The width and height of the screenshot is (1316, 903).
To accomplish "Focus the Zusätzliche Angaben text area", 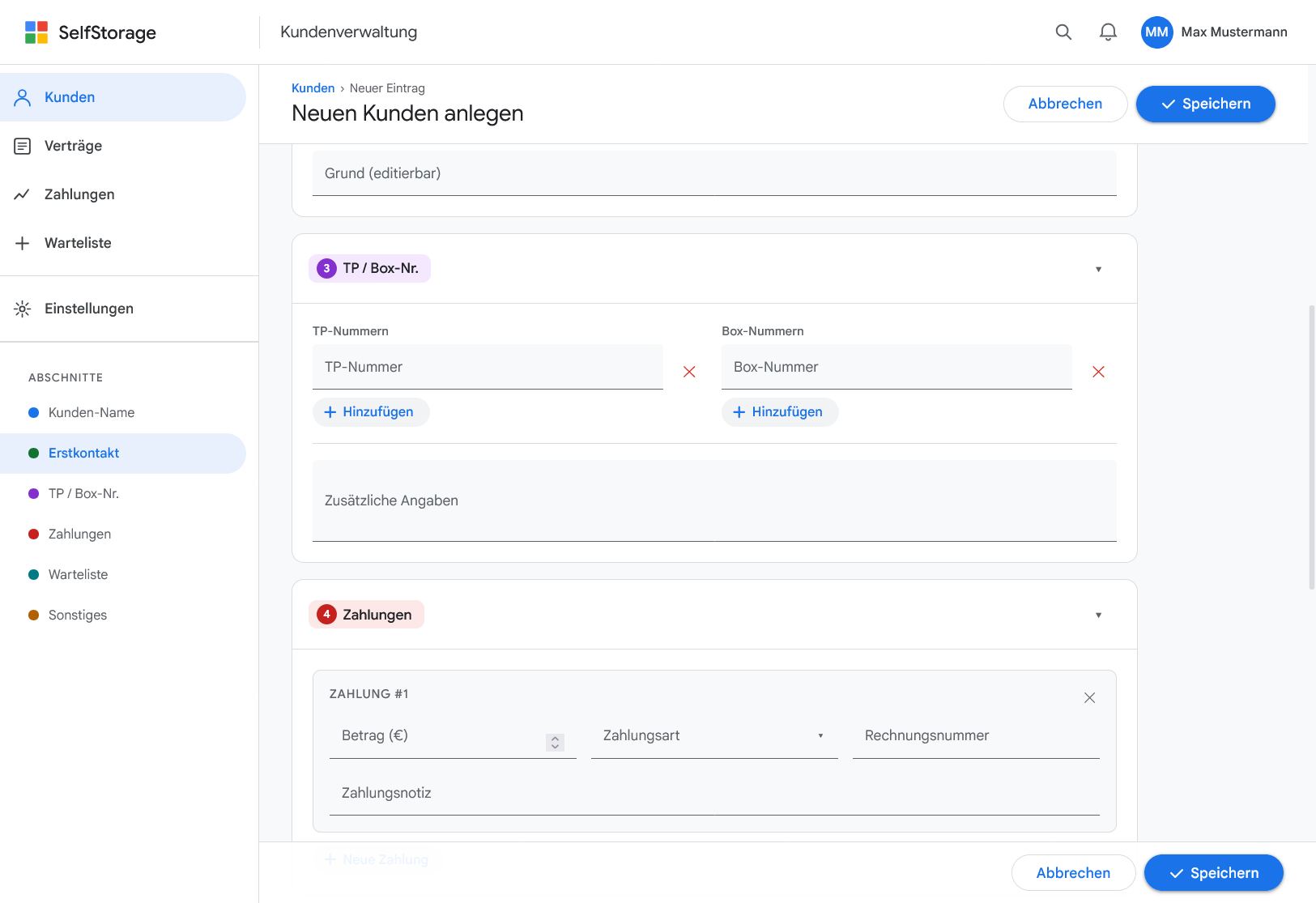I will (x=714, y=500).
